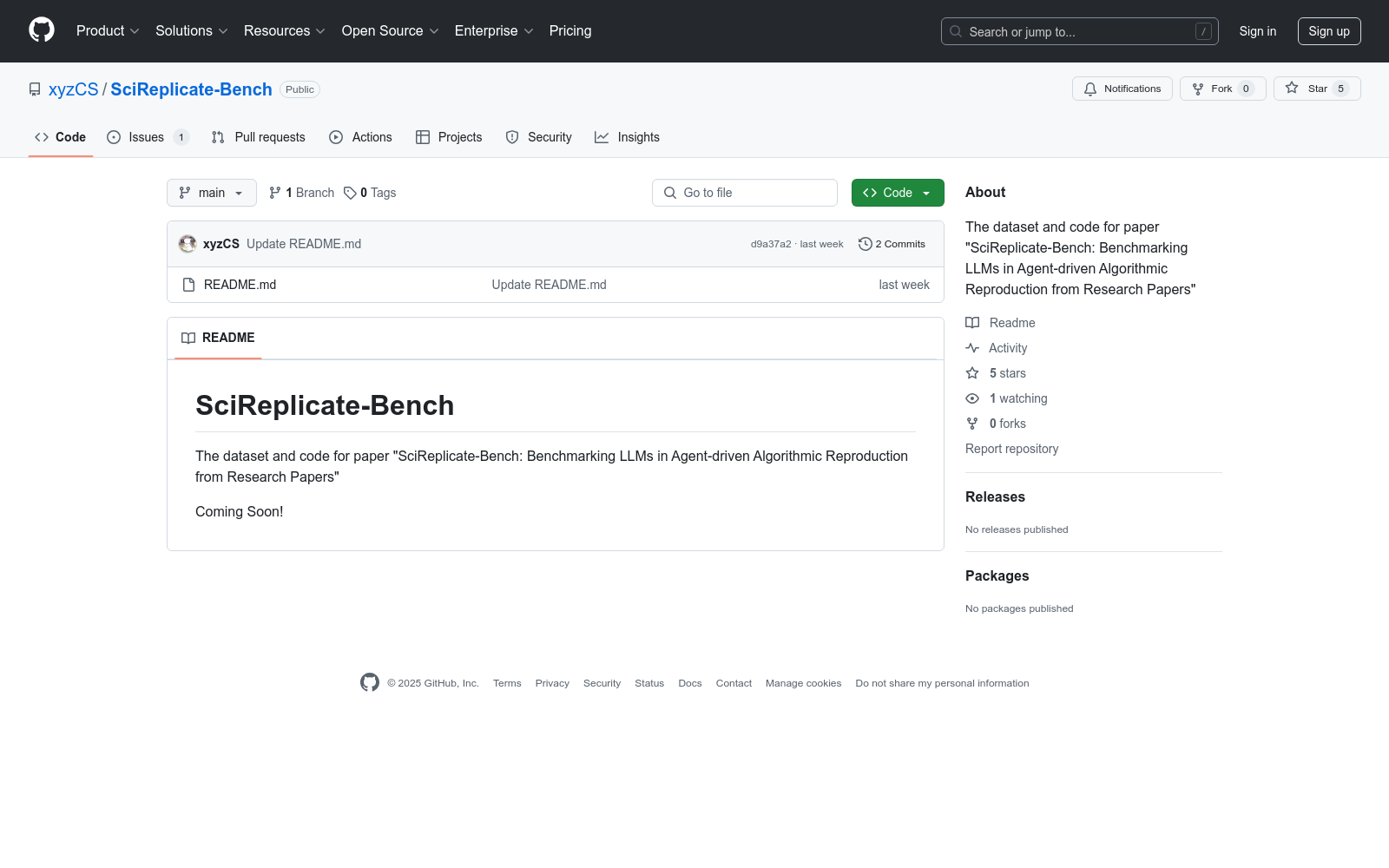Open the Security tab
Viewport: 1389px width, 868px height.
tap(538, 137)
